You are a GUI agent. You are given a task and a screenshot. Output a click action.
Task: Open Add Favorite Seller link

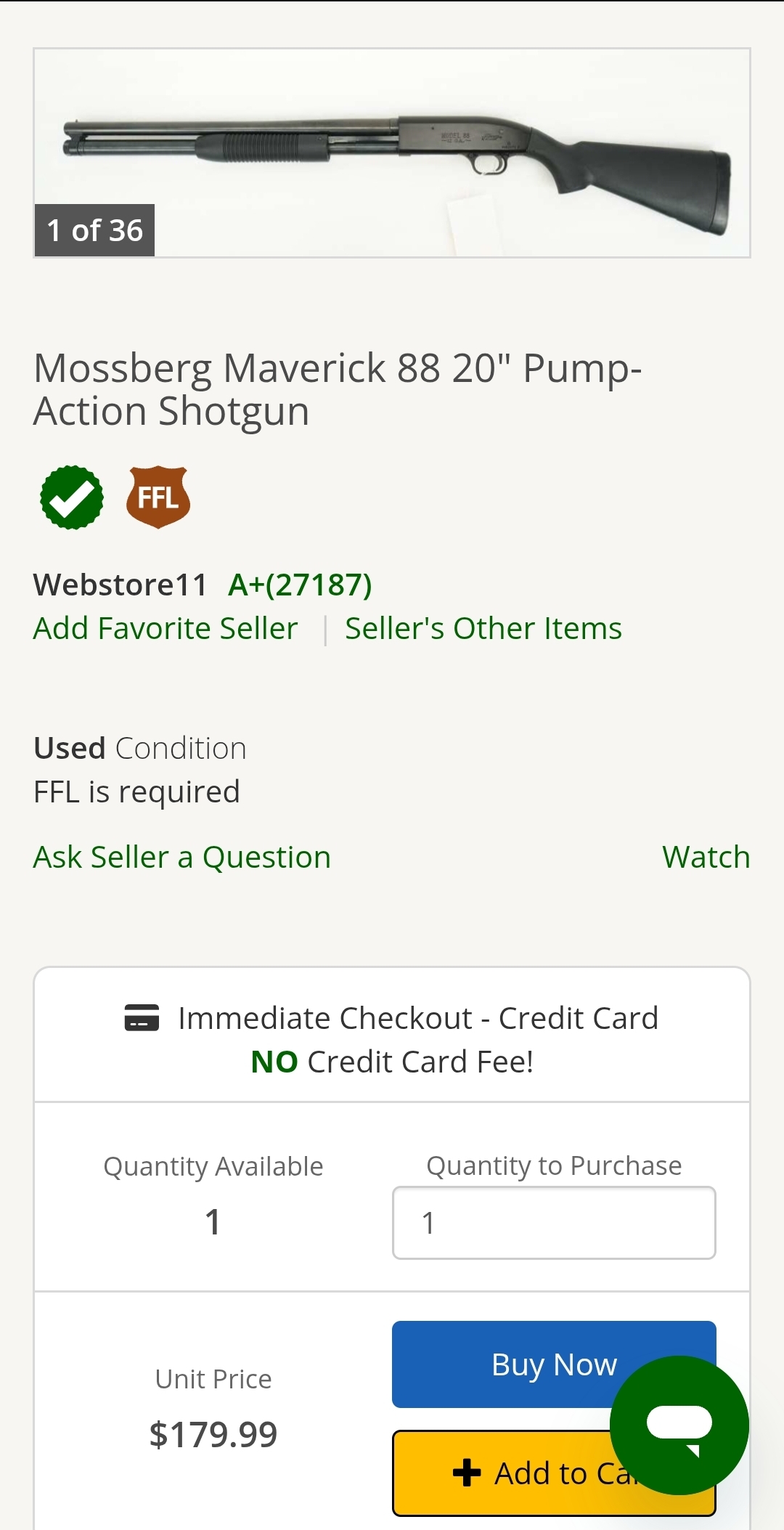(x=166, y=629)
